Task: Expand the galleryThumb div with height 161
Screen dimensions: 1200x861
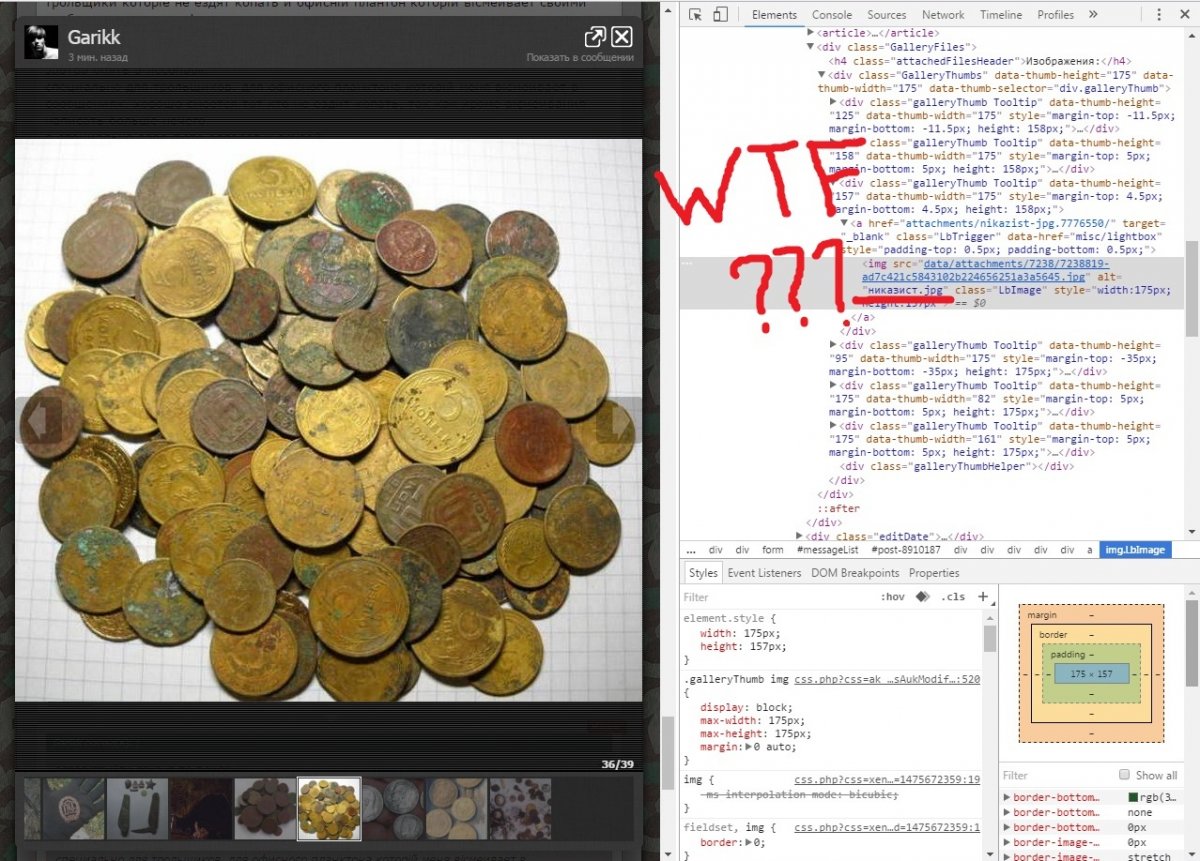Action: pyautogui.click(x=835, y=426)
